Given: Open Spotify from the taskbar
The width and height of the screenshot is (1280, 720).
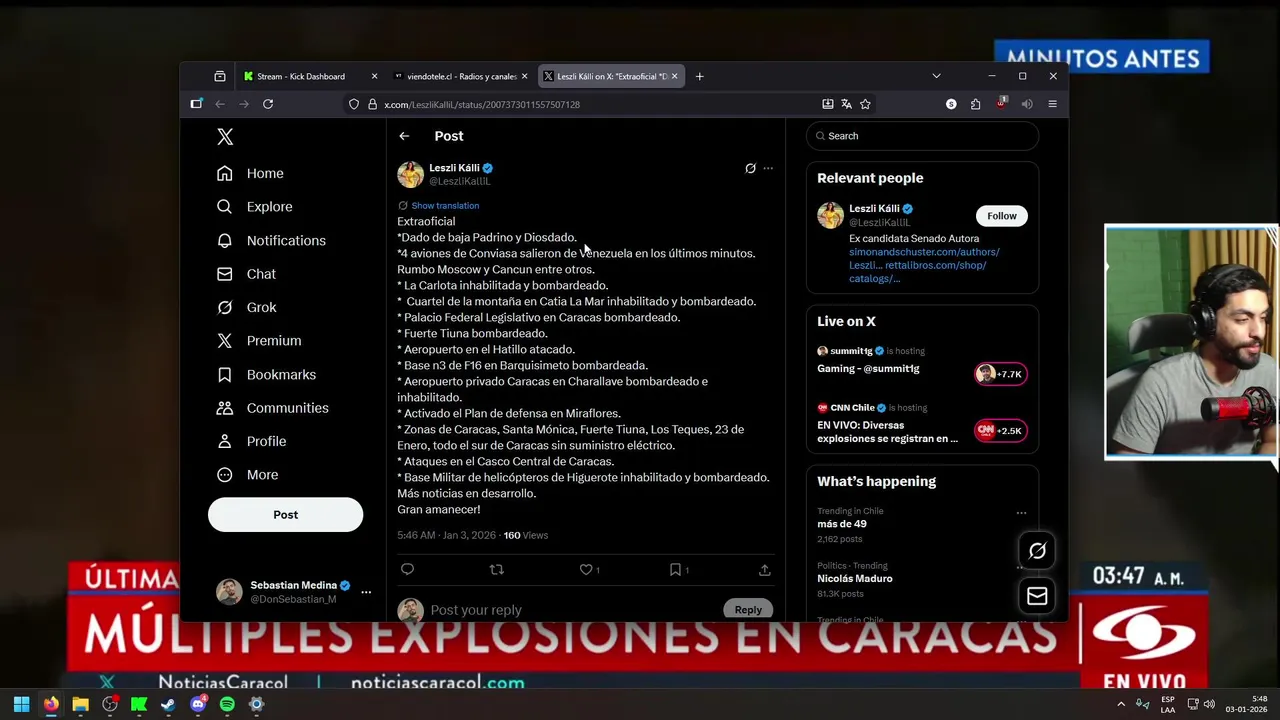Looking at the screenshot, I should pyautogui.click(x=227, y=704).
